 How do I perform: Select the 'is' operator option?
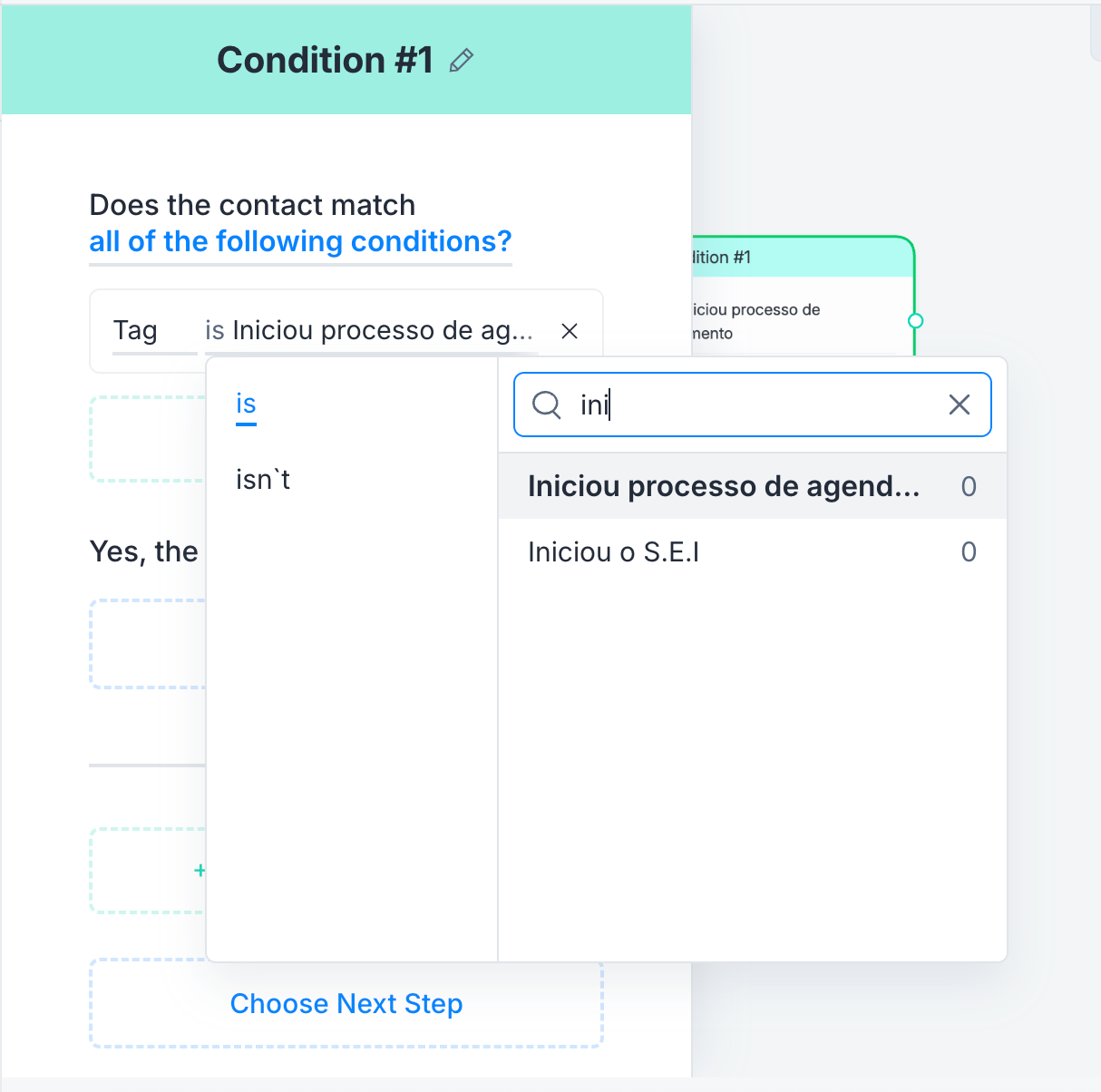[x=246, y=405]
